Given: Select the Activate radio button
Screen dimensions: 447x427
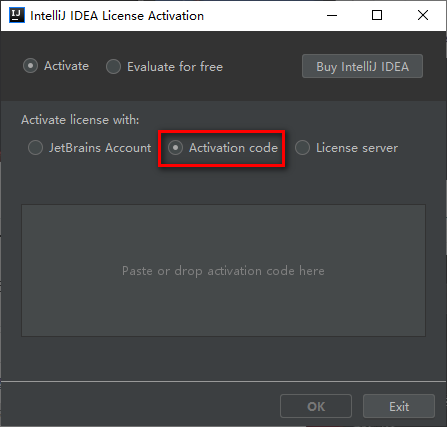Looking at the screenshot, I should 30,66.
